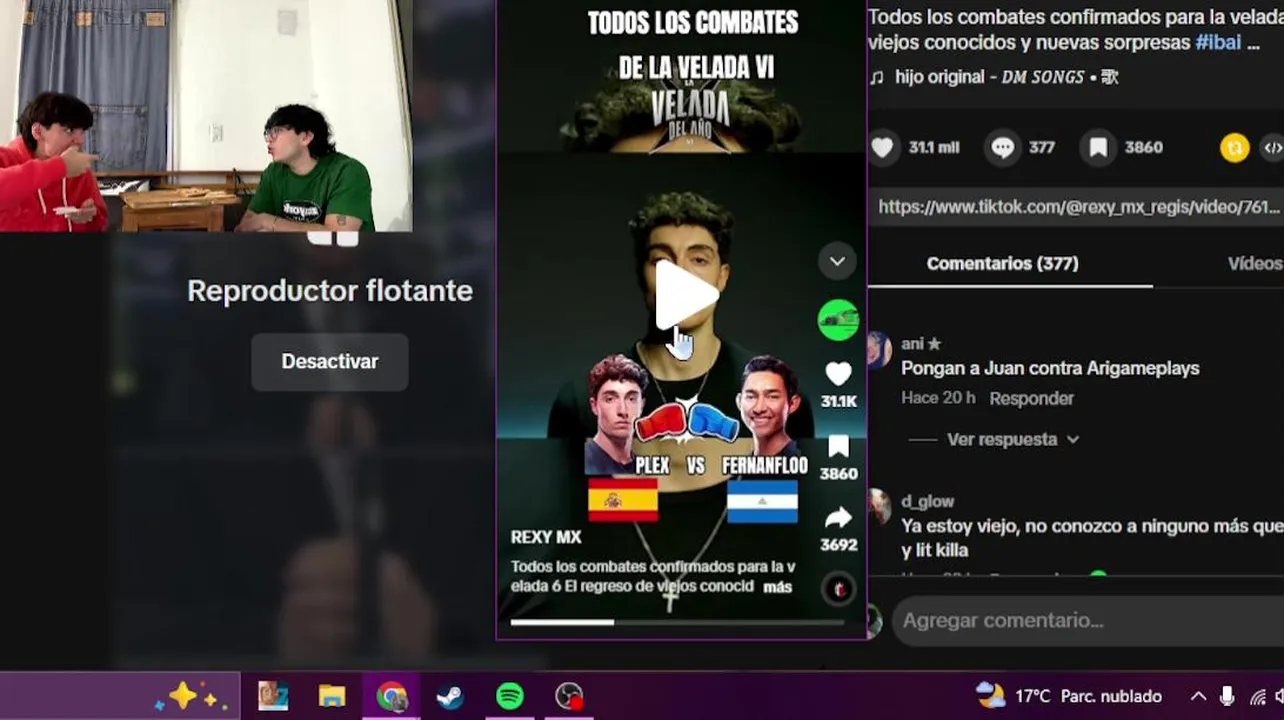
Task: Open comments via speech bubble icon 377
Action: click(x=1002, y=148)
